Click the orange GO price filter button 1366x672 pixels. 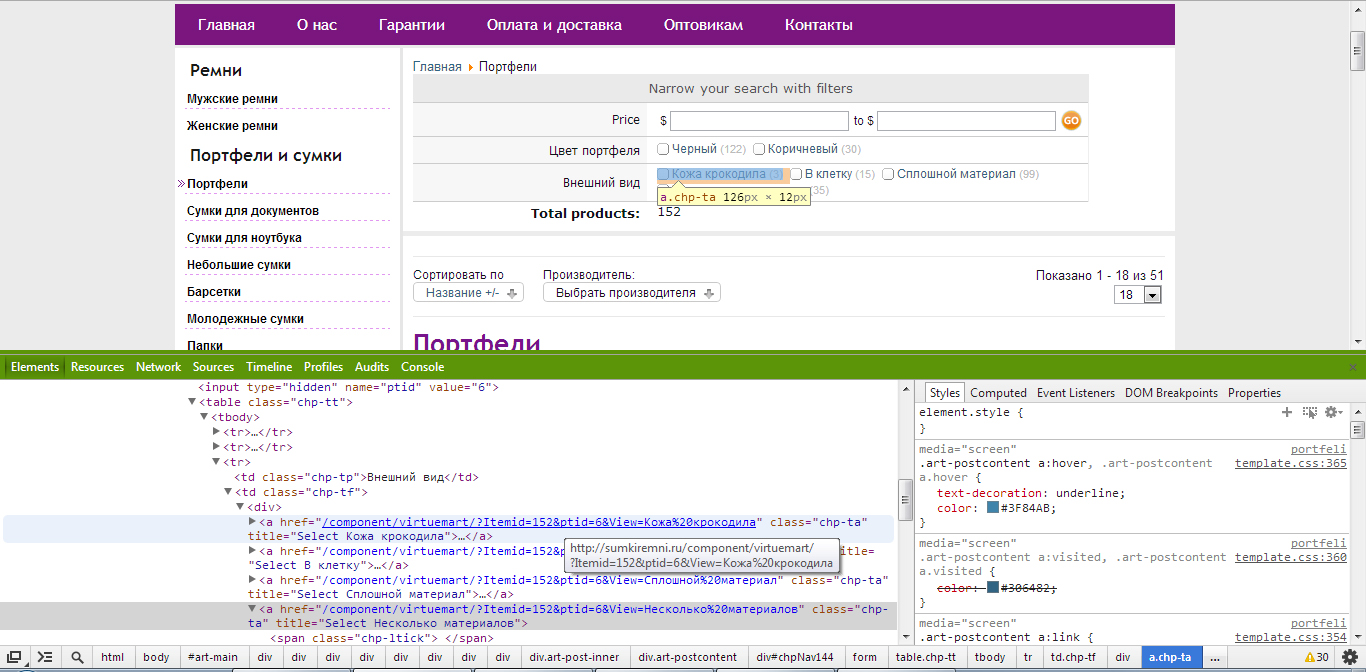coord(1071,121)
